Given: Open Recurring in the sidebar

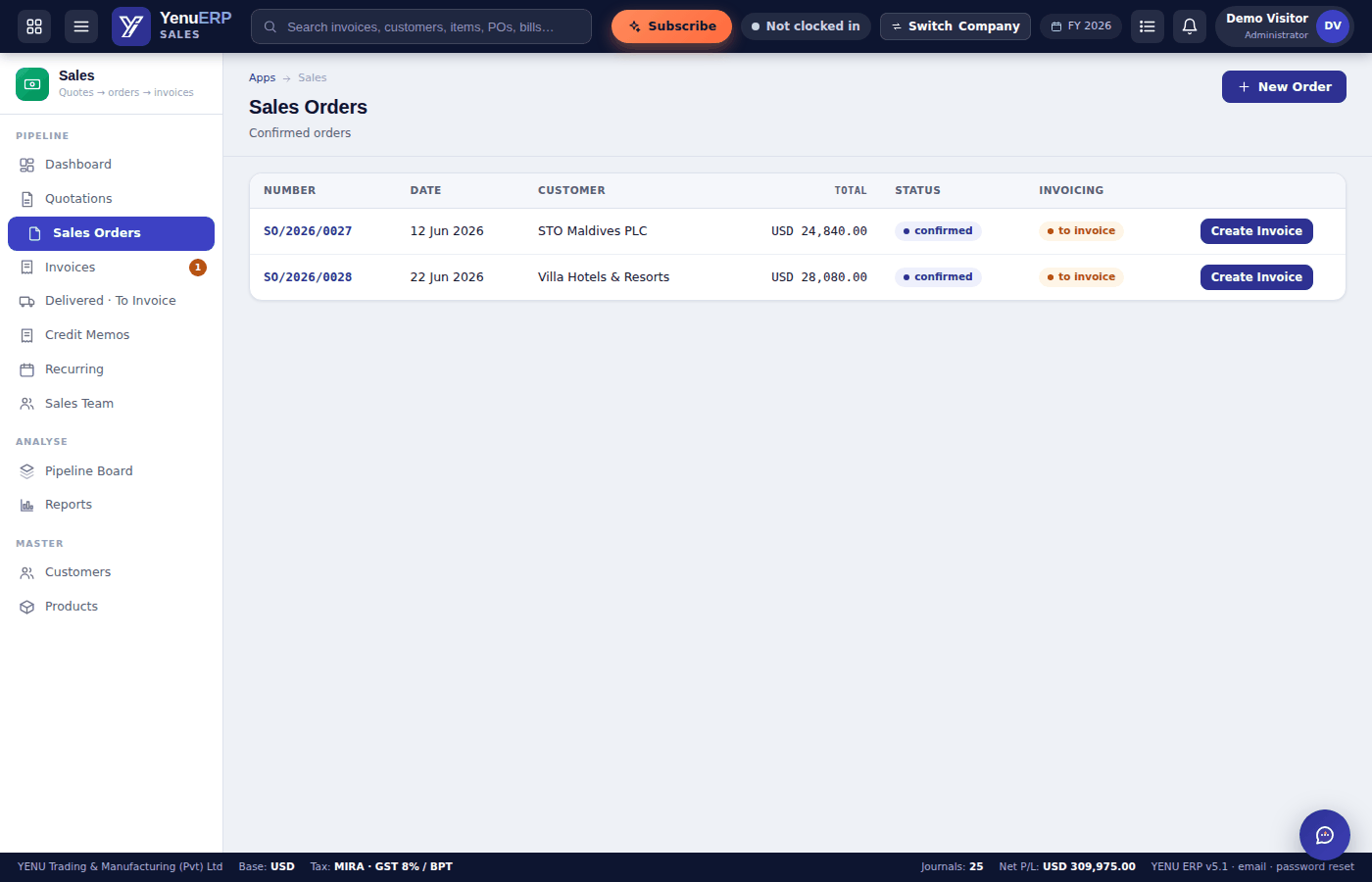Looking at the screenshot, I should pos(111,369).
